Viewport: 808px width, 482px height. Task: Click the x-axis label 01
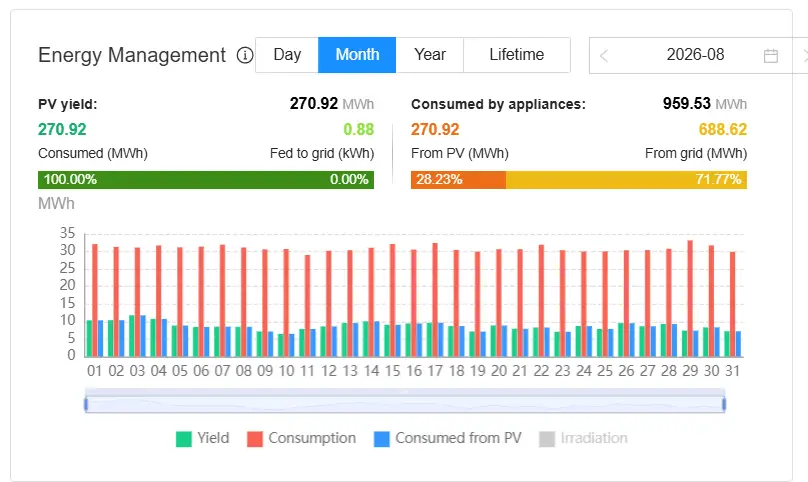[x=95, y=371]
